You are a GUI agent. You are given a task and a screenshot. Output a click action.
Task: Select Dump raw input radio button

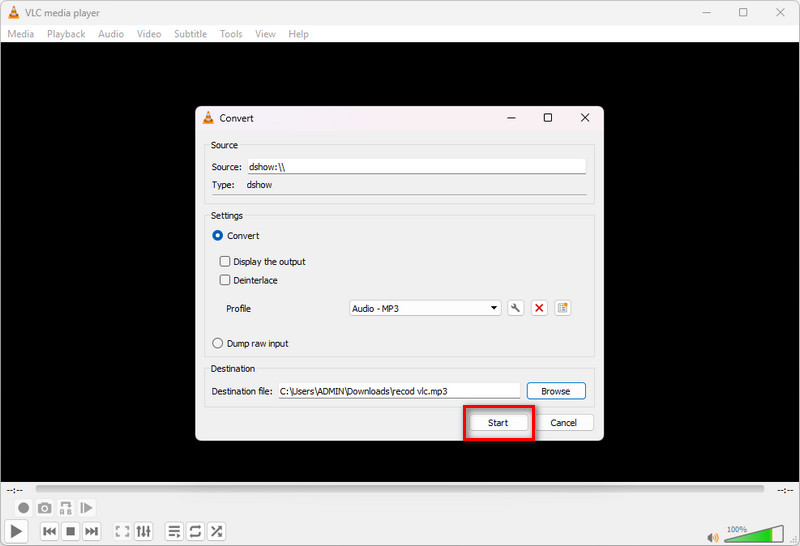point(217,343)
